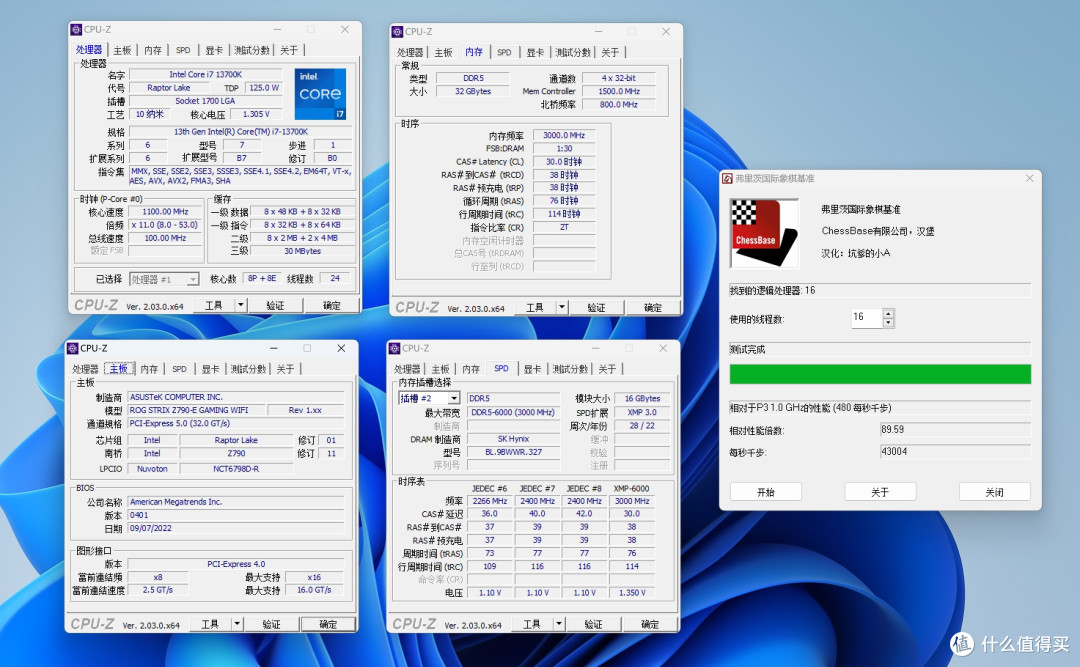The image size is (1080, 667).
Task: Expand 工具 dropdown arrow in memory window
Action: coord(562,307)
